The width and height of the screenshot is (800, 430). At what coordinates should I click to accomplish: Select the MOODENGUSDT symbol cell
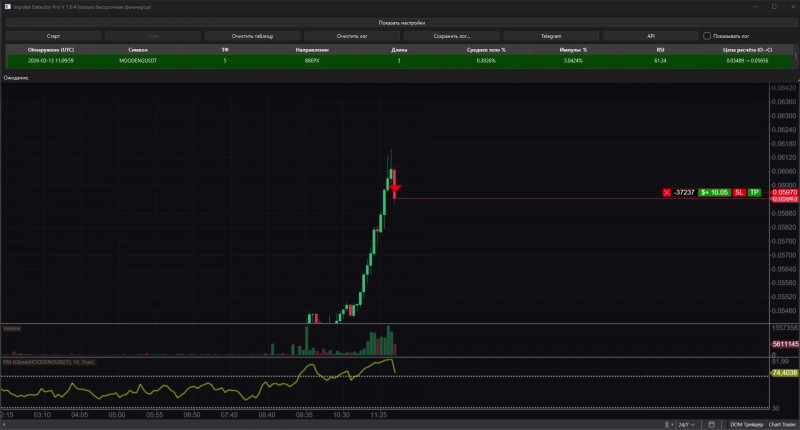138,61
